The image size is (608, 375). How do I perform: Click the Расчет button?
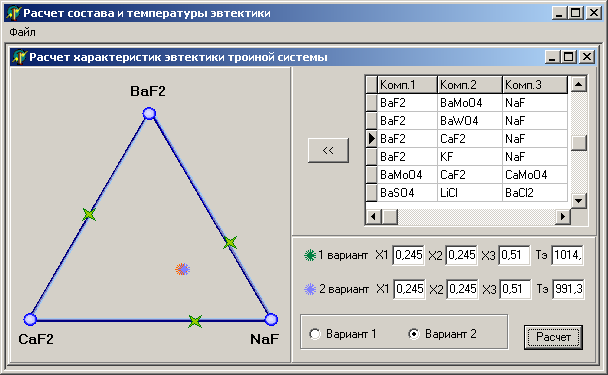pos(553,337)
